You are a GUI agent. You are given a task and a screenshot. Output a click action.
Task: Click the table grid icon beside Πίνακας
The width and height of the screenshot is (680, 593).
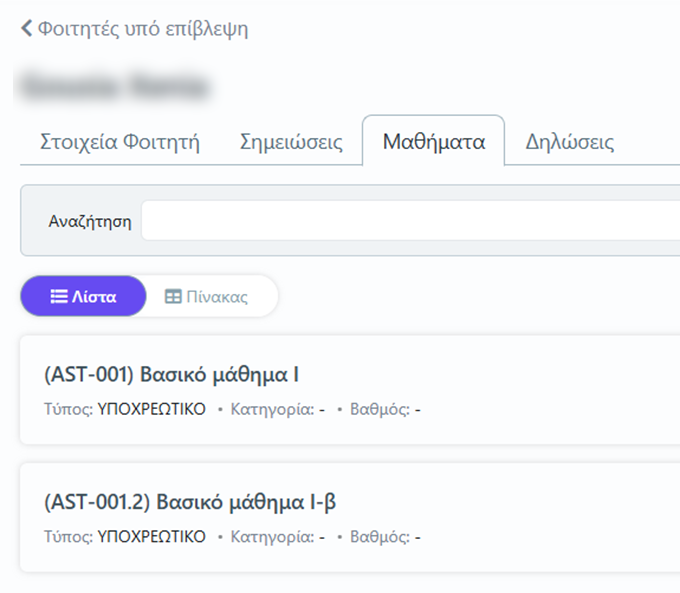coord(173,297)
